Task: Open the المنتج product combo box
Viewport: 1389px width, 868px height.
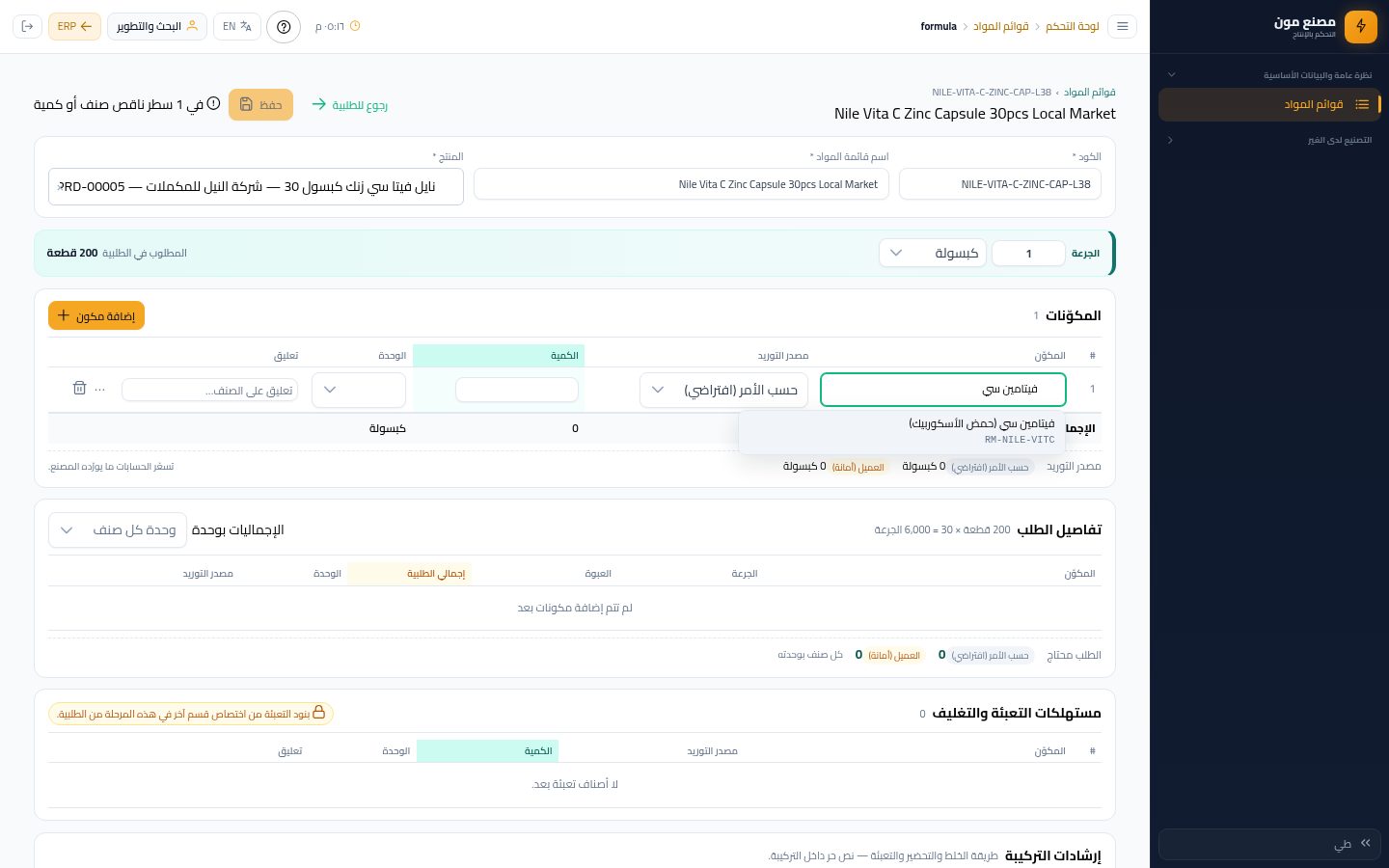Action: [256, 186]
